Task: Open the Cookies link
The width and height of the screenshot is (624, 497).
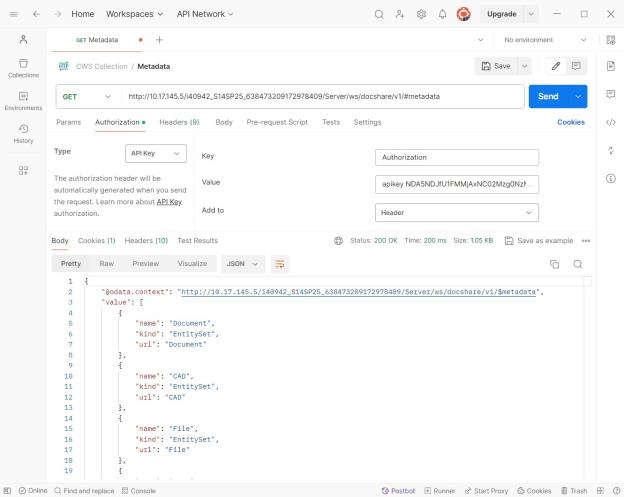Action: pyautogui.click(x=571, y=122)
